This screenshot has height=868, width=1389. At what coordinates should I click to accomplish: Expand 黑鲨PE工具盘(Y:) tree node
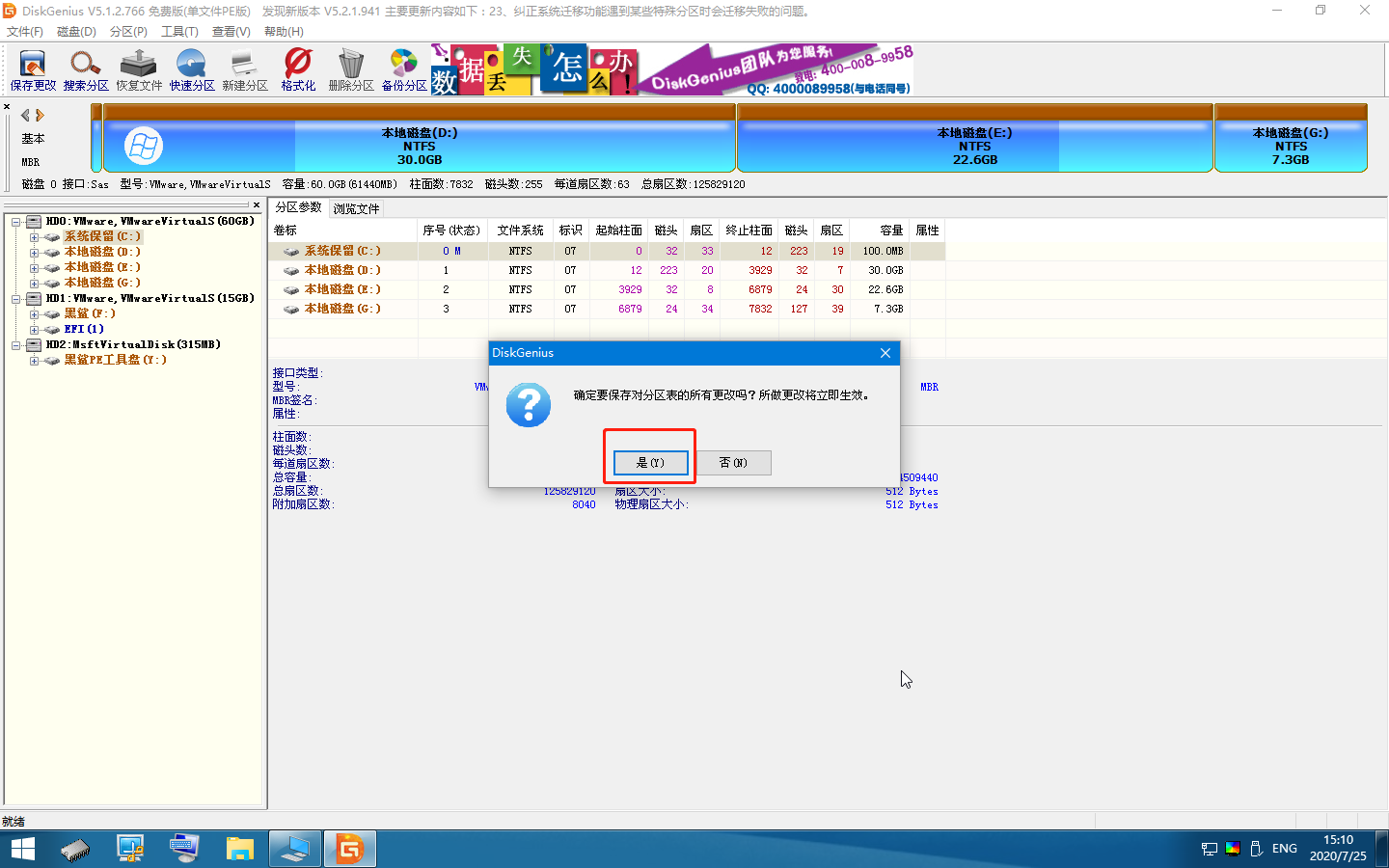point(35,361)
